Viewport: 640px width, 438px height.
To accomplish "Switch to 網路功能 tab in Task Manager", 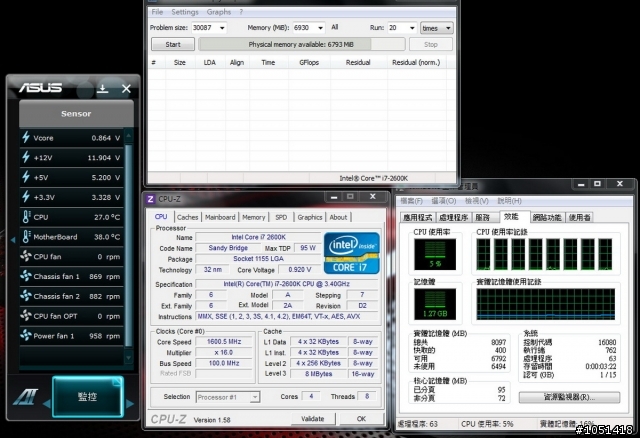I will [x=547, y=218].
